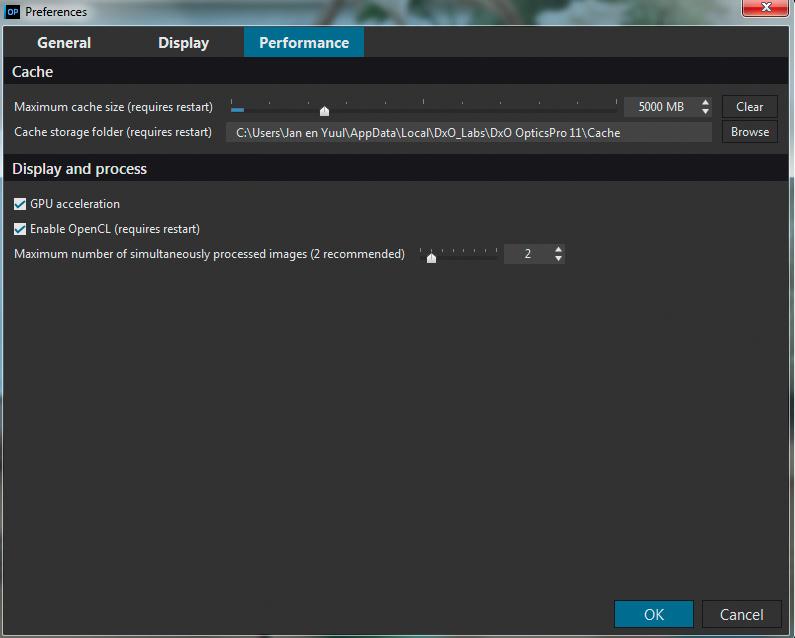Confirm preferences with OK
795x638 pixels.
click(654, 615)
